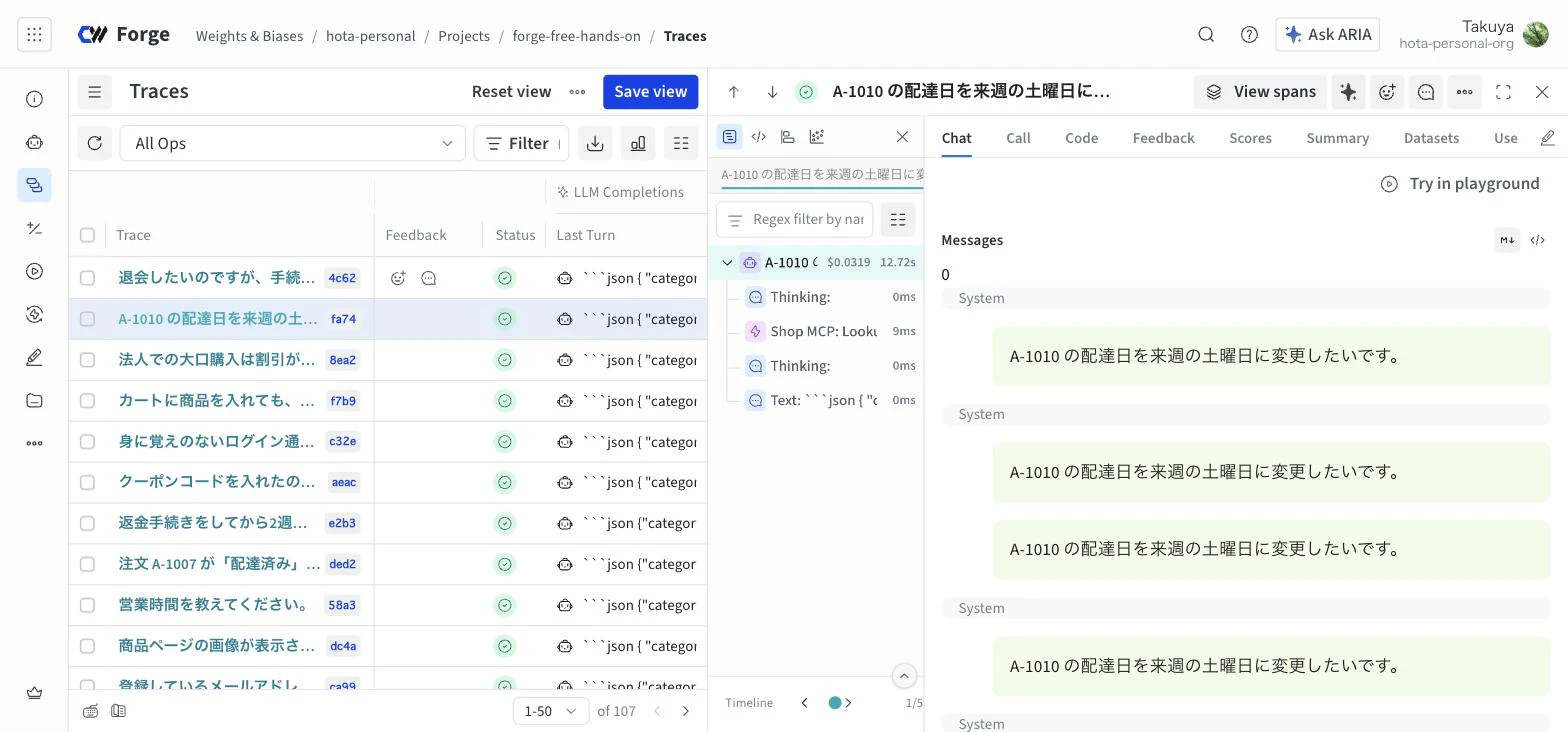Open the Summary tab
The height and width of the screenshot is (732, 1568).
click(1337, 138)
